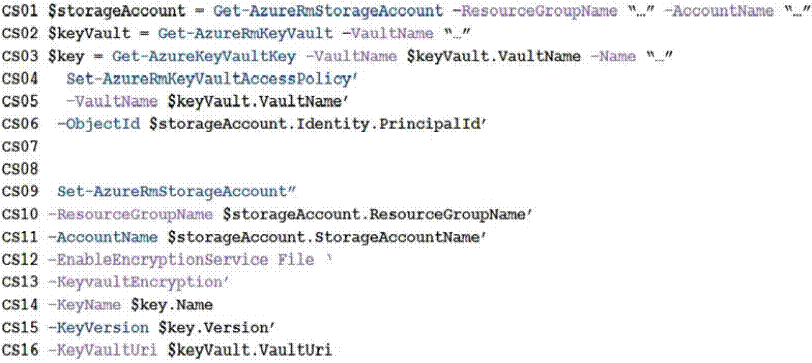Click $key.Name on line CS14

(x=171, y=306)
